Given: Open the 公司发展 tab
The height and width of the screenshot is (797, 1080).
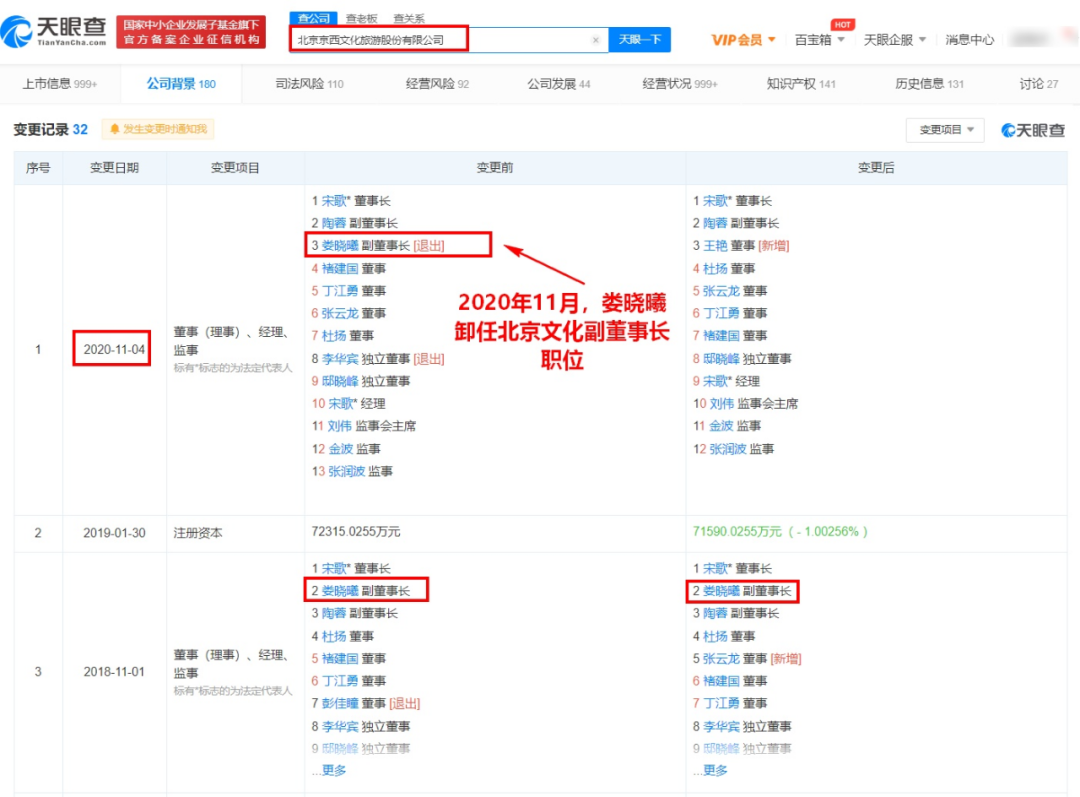Looking at the screenshot, I should click(x=559, y=84).
